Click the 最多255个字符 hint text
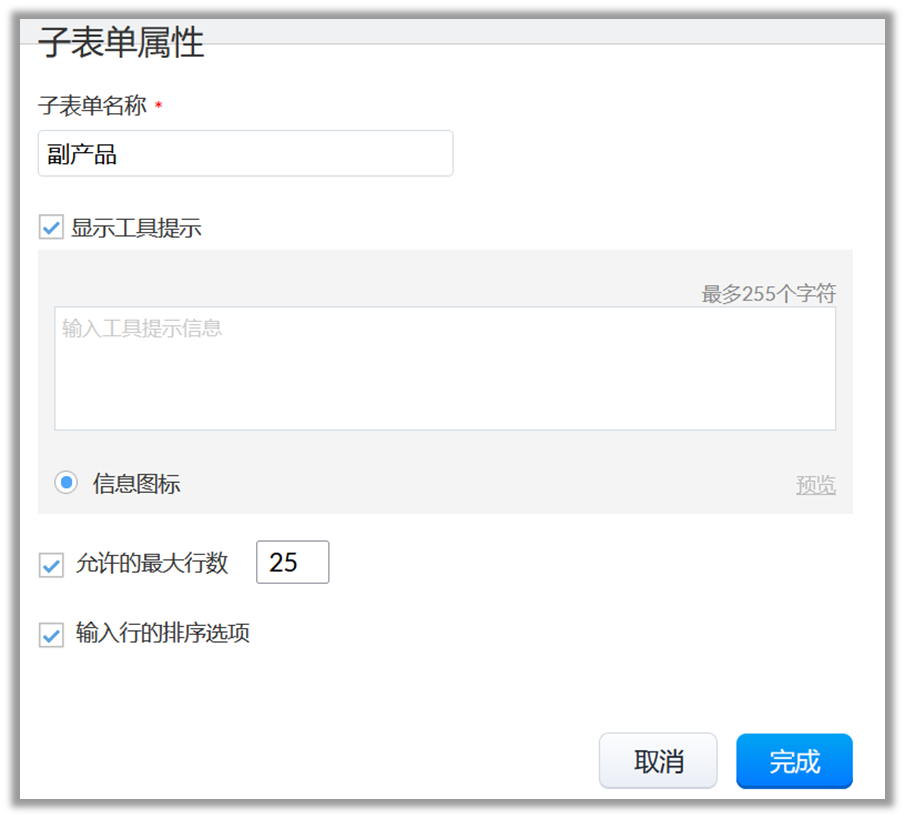 768,294
